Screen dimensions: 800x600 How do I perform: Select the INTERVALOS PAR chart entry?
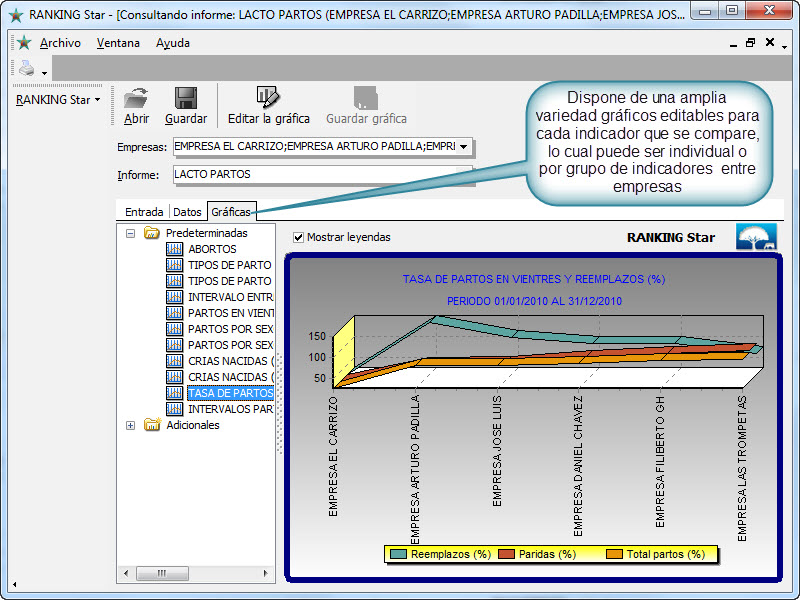point(231,409)
